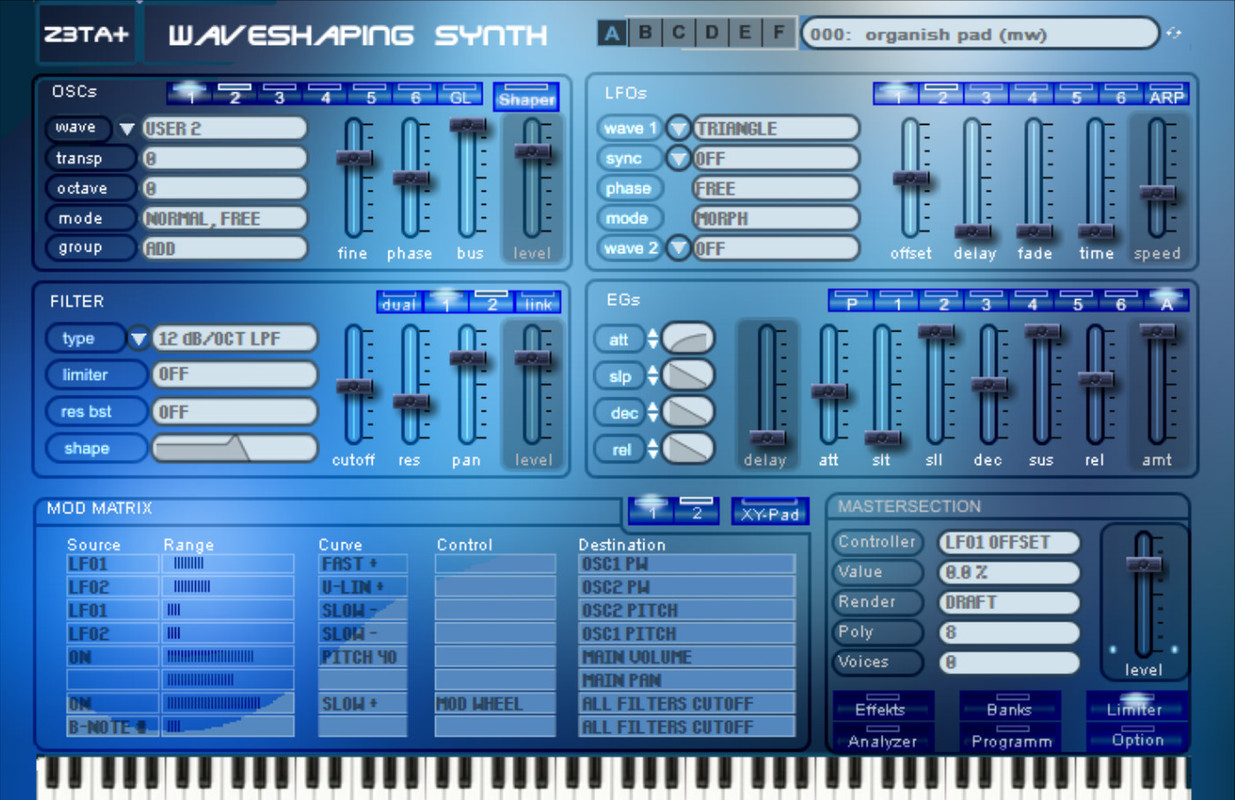Image resolution: width=1235 pixels, height=800 pixels.
Task: Switch to mod matrix page 2
Action: coord(697,510)
